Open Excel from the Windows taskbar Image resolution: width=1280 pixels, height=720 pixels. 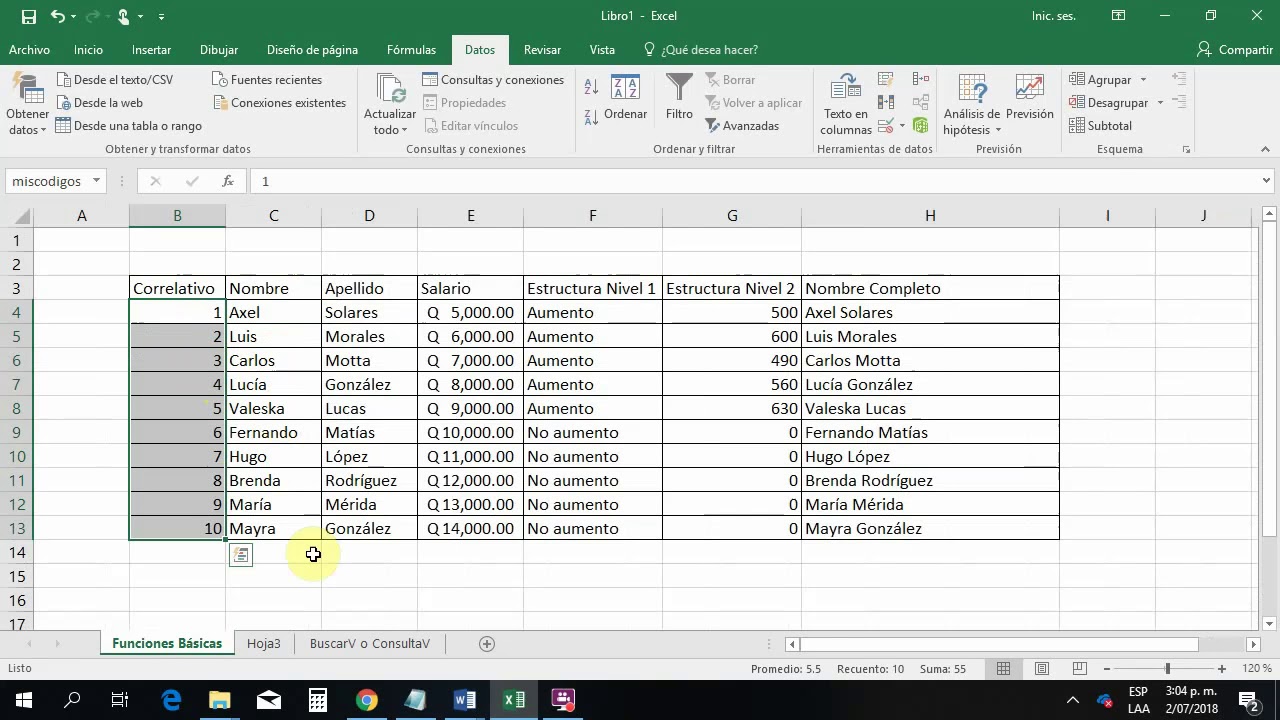tap(514, 700)
